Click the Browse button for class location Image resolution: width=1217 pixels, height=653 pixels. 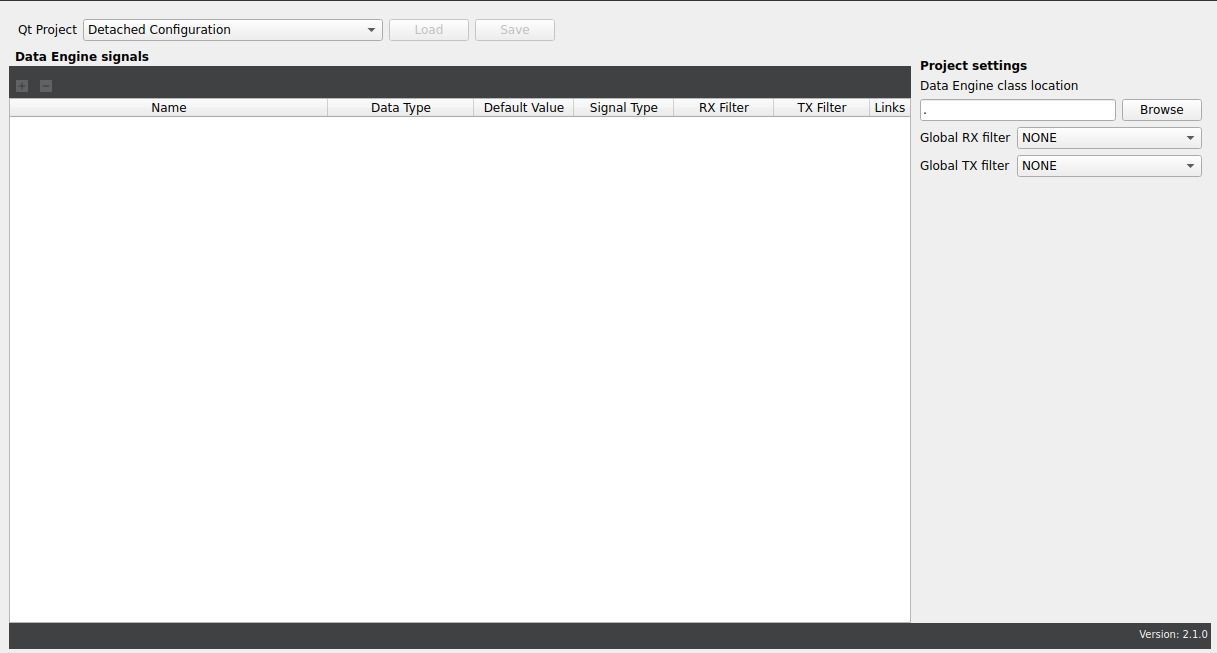pos(1161,109)
